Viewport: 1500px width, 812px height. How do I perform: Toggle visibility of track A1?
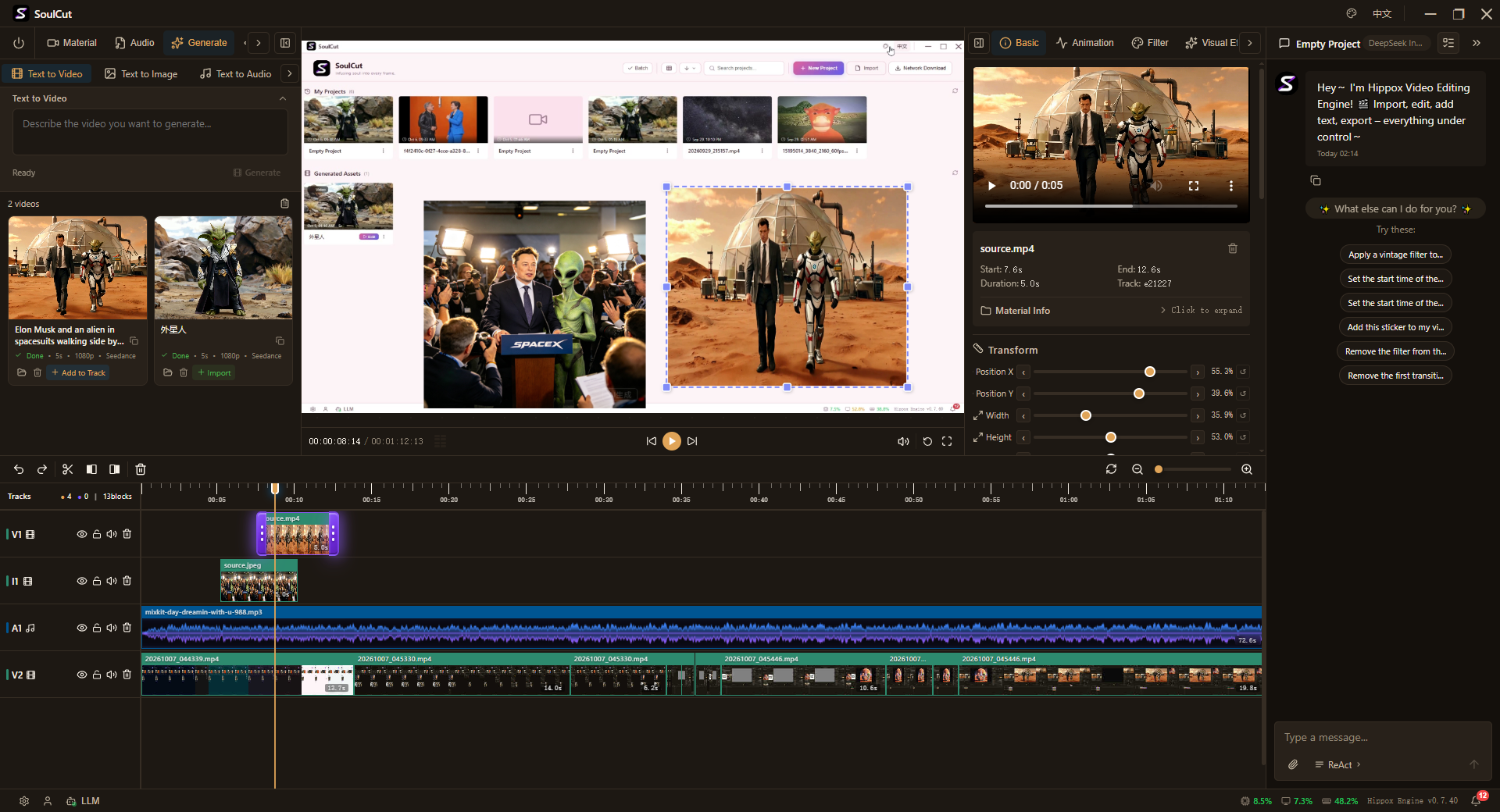coord(81,628)
